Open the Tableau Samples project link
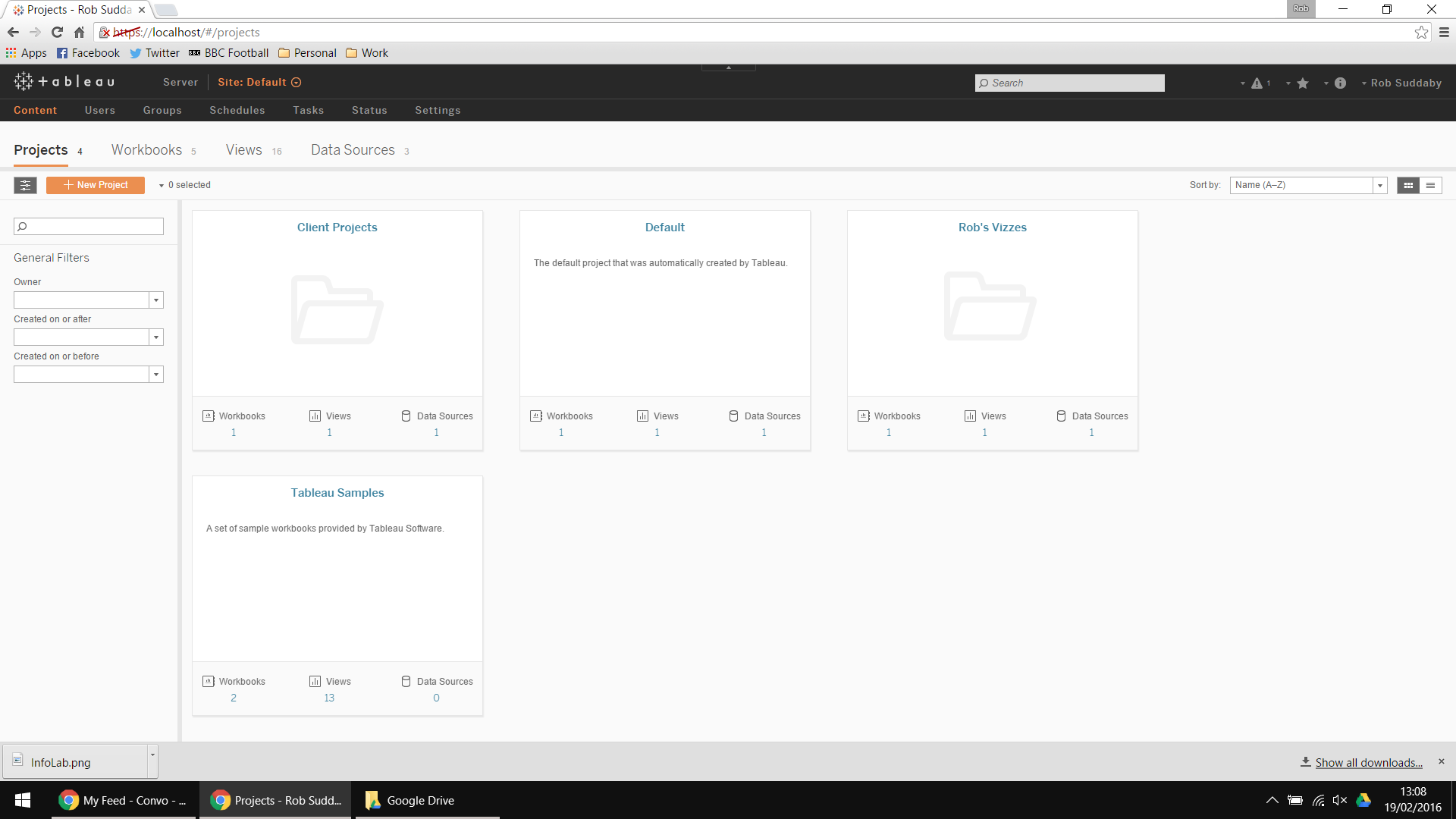This screenshot has width=1456, height=819. [x=337, y=493]
